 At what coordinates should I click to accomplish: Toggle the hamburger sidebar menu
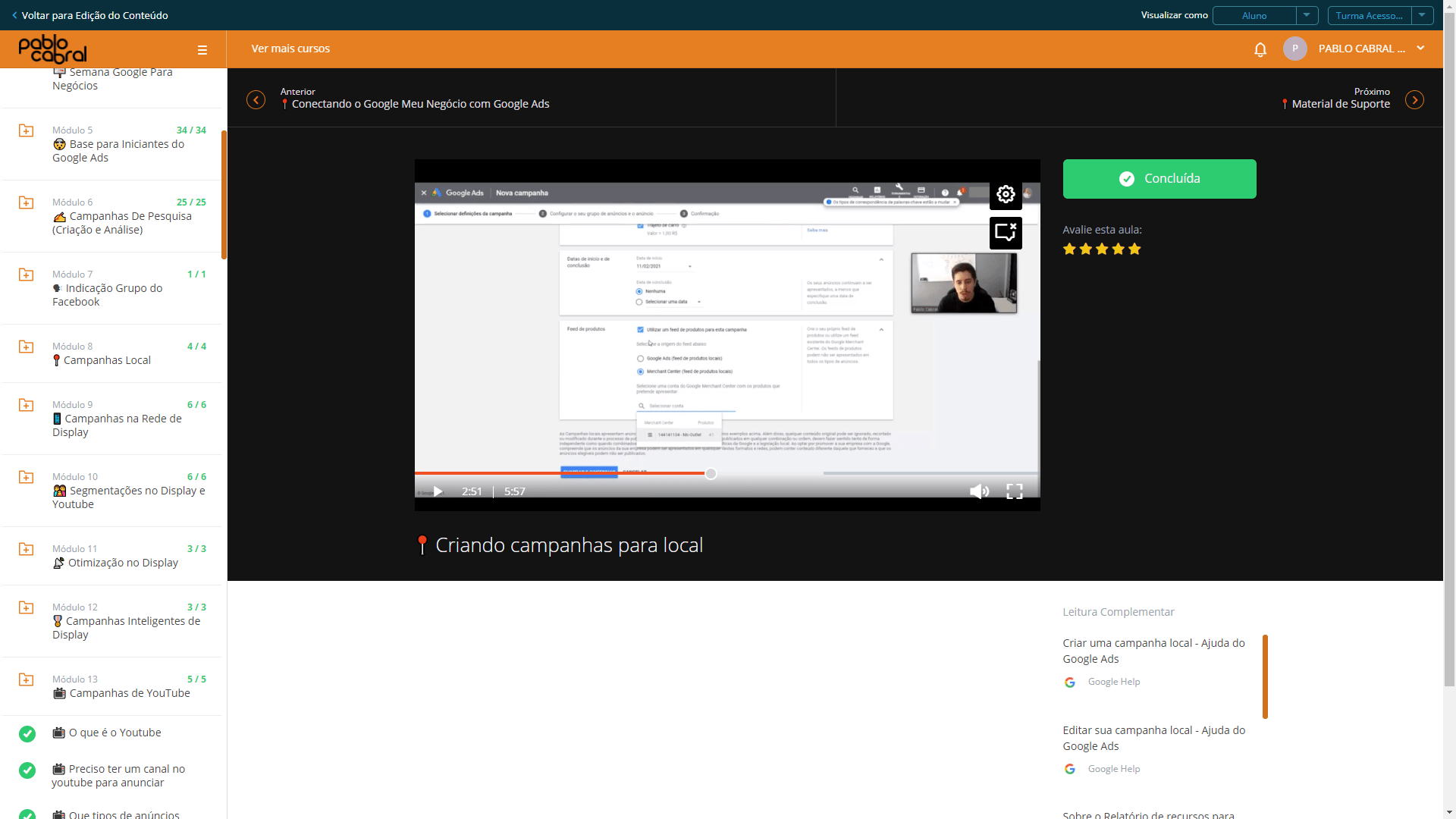point(202,50)
